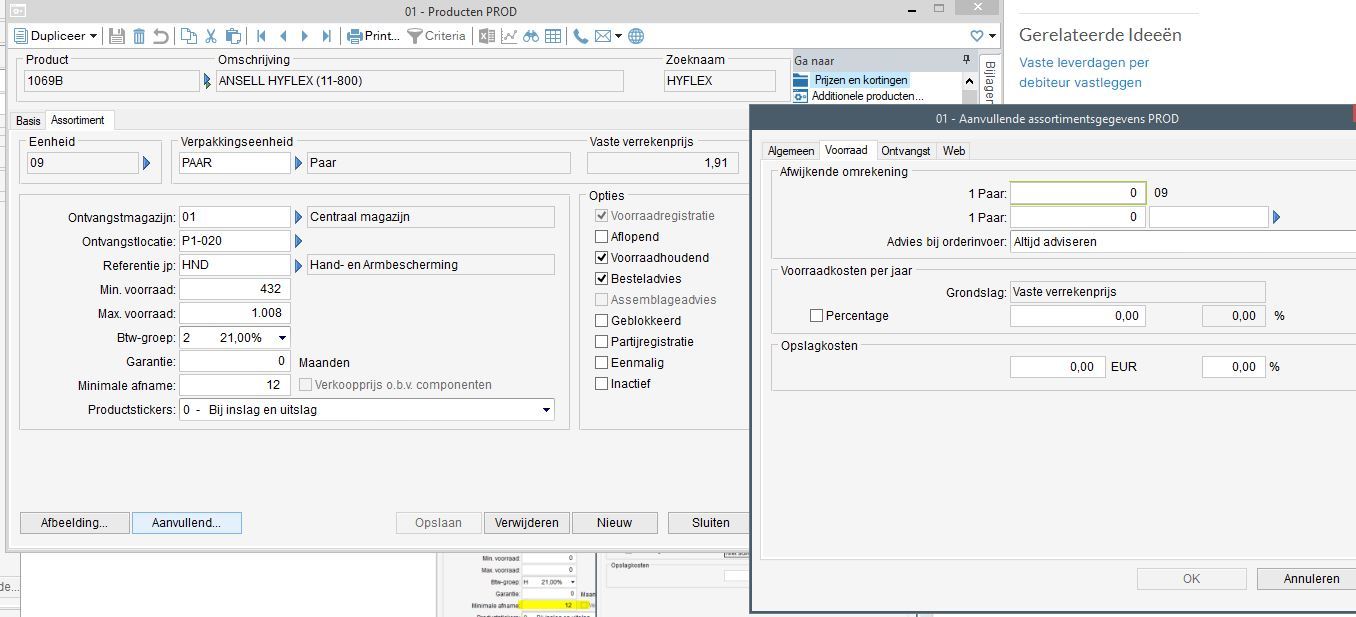Click the globe web toolbar icon
Viewport: 1356px width, 617px height.
coord(636,36)
